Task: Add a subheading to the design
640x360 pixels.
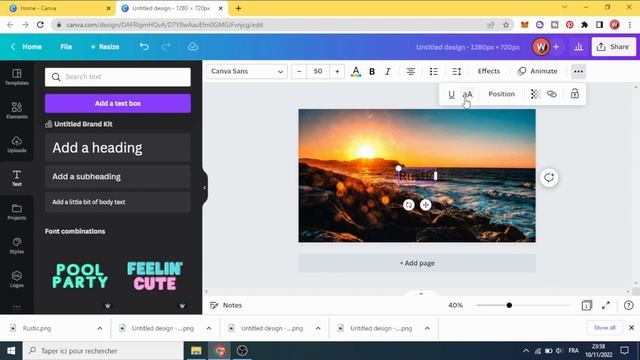Action: (118, 177)
